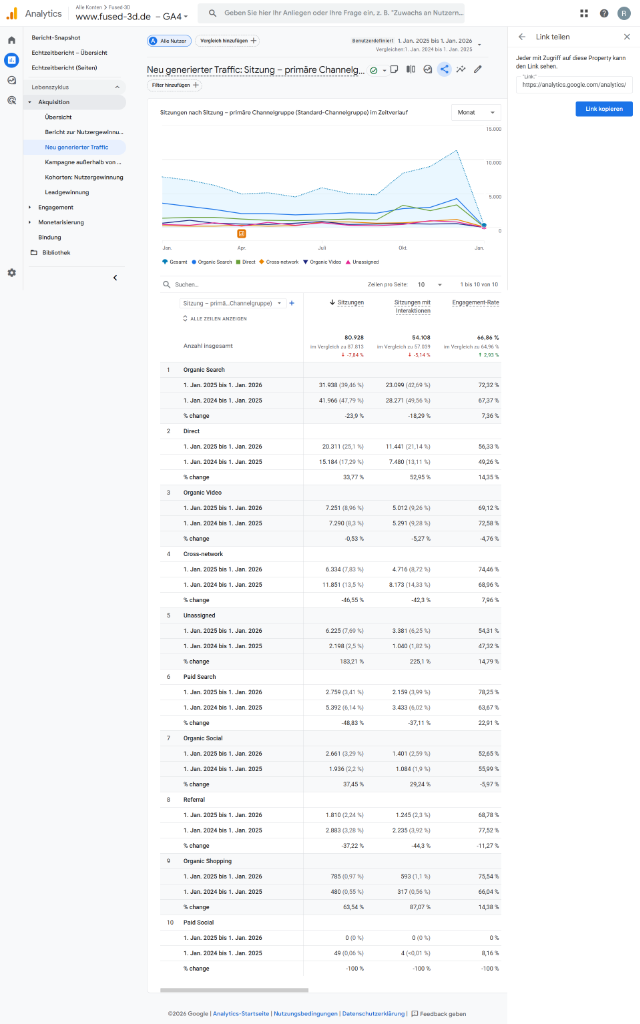The width and height of the screenshot is (640, 1024).
Task: Expand the Engagement section in sidebar
Action: pos(56,208)
